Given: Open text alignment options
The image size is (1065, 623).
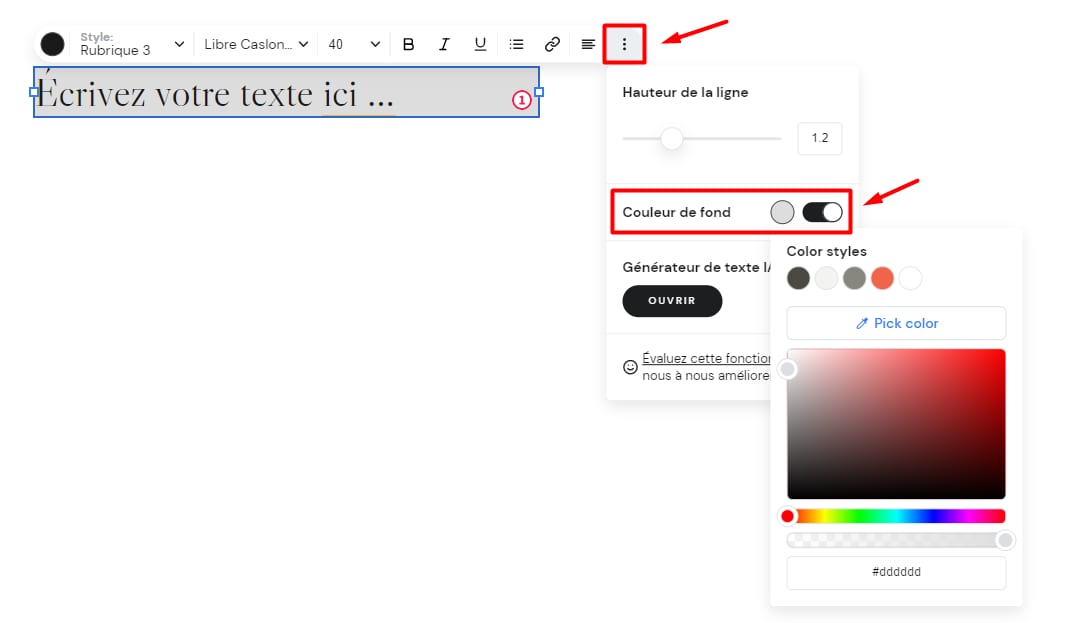Looking at the screenshot, I should tap(588, 44).
